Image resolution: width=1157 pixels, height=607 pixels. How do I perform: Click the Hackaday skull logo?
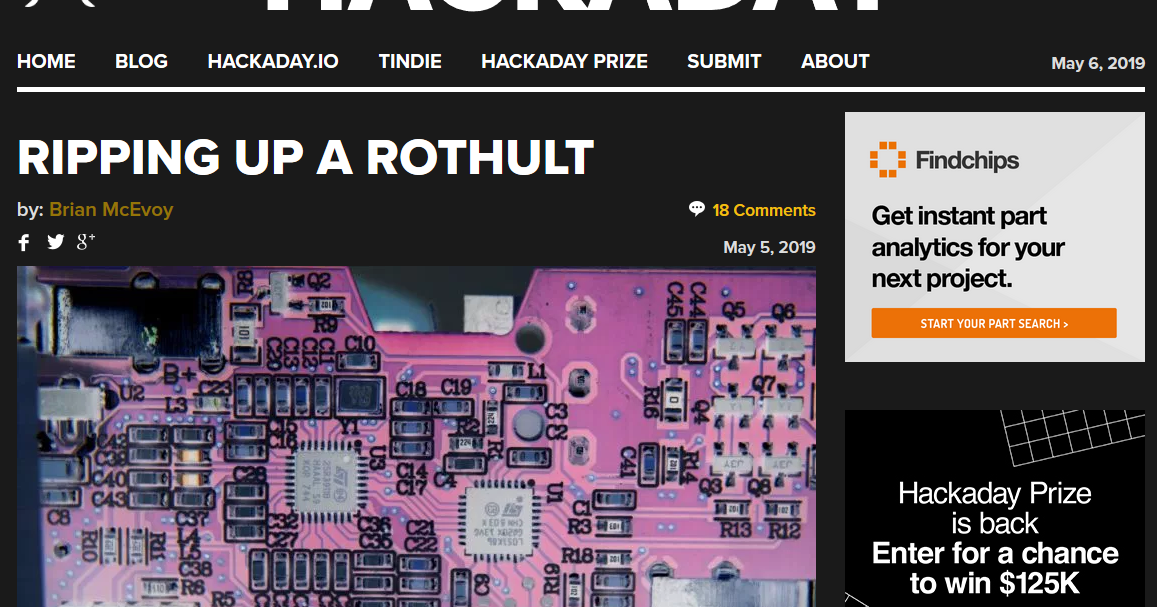(59, 3)
